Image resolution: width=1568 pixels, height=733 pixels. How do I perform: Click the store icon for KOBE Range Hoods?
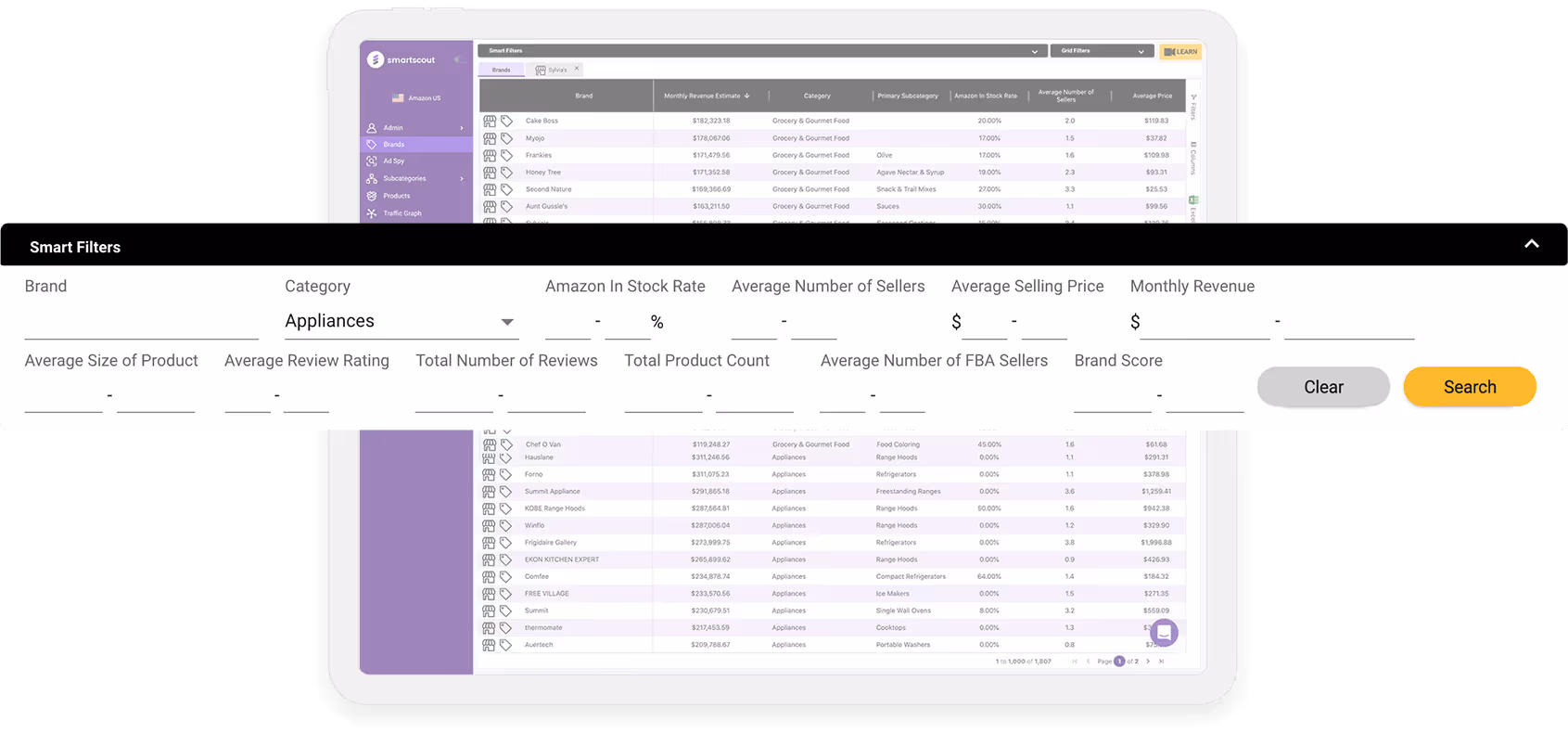(x=489, y=508)
